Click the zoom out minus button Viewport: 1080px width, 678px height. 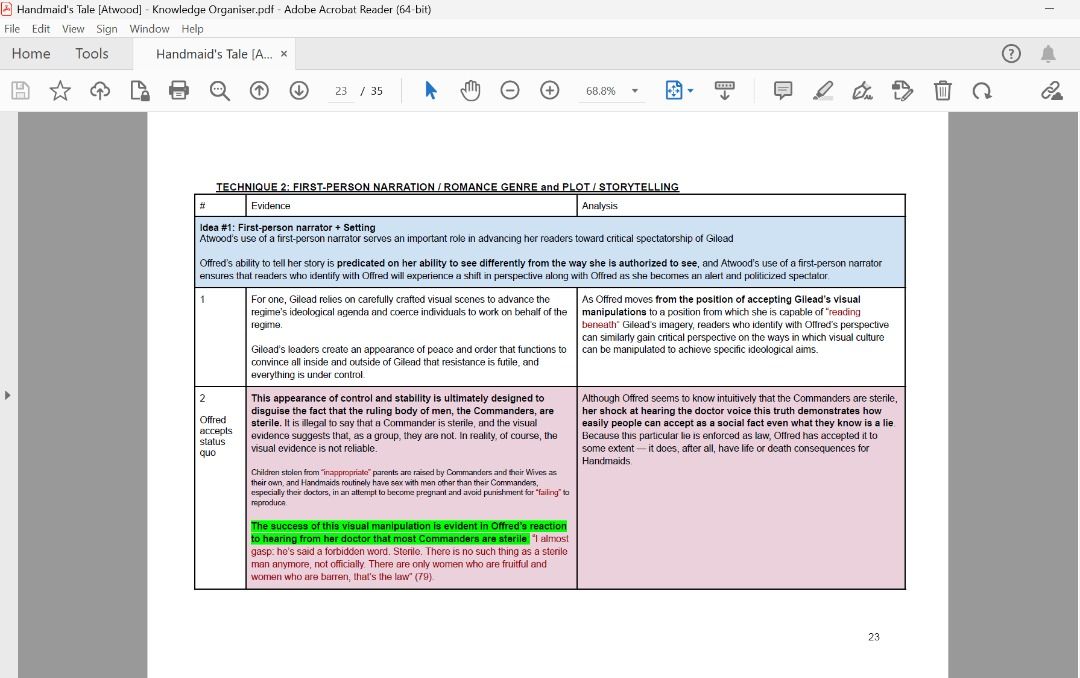tap(510, 90)
